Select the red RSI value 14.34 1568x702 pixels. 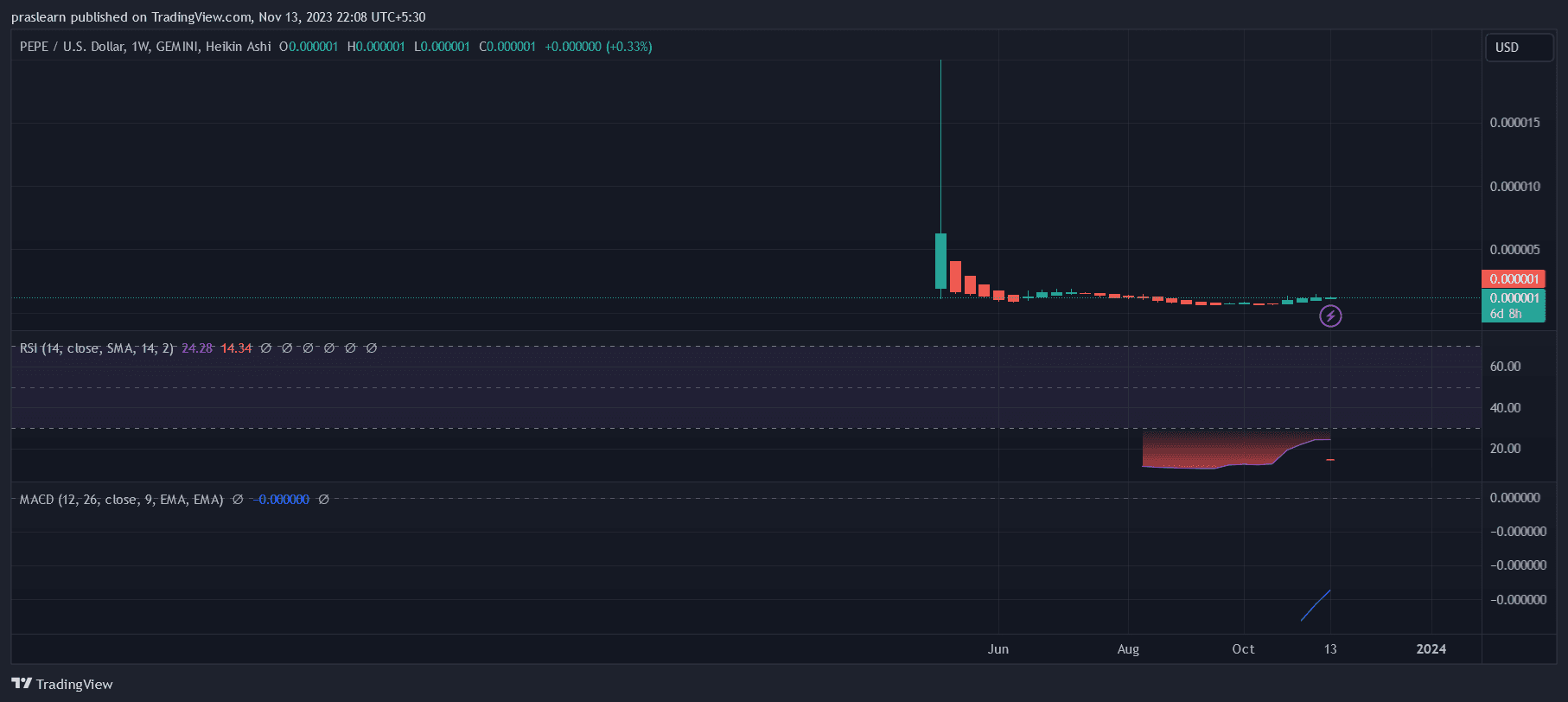[x=236, y=348]
